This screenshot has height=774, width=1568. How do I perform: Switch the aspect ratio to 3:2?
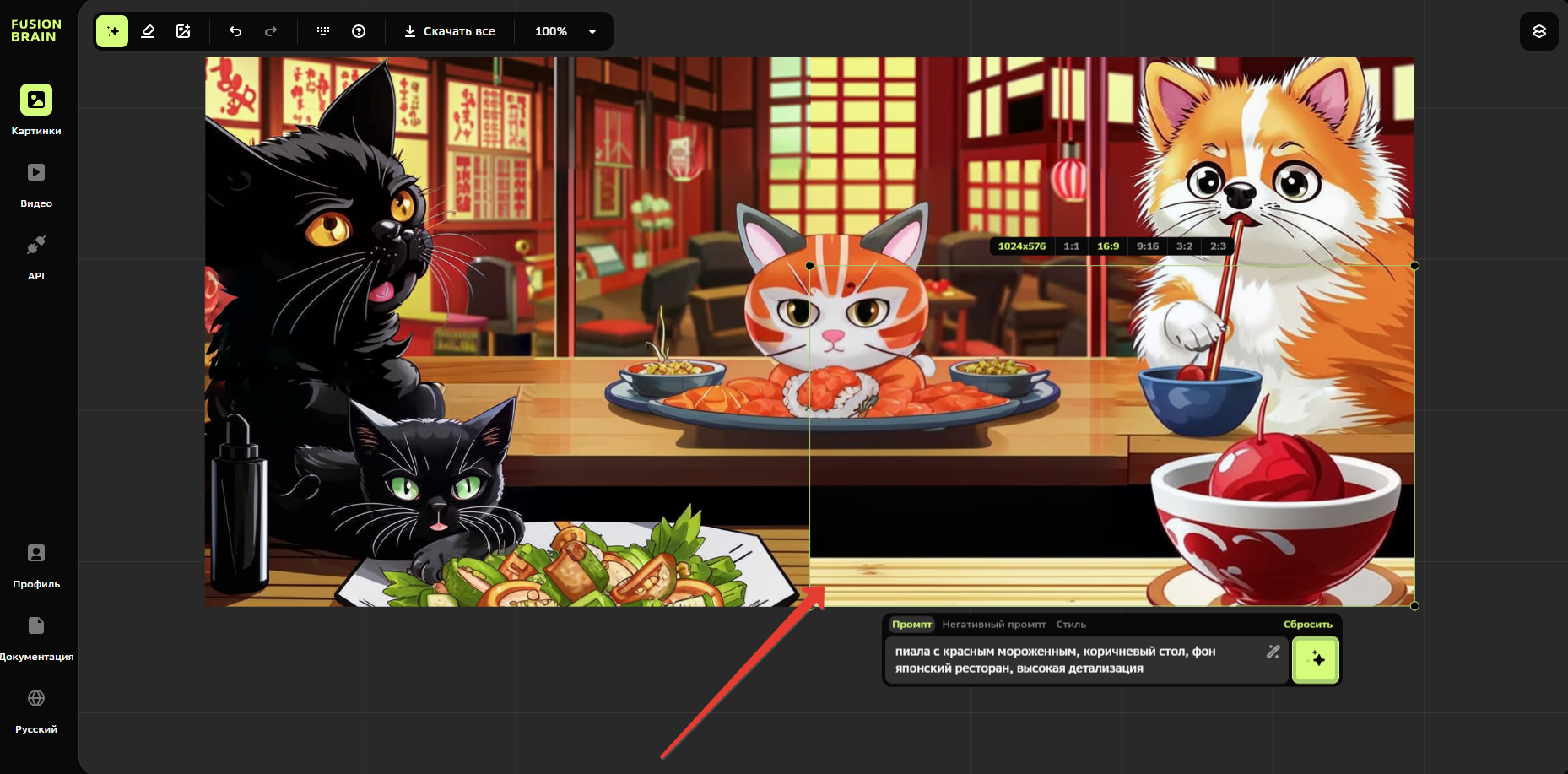(1184, 246)
